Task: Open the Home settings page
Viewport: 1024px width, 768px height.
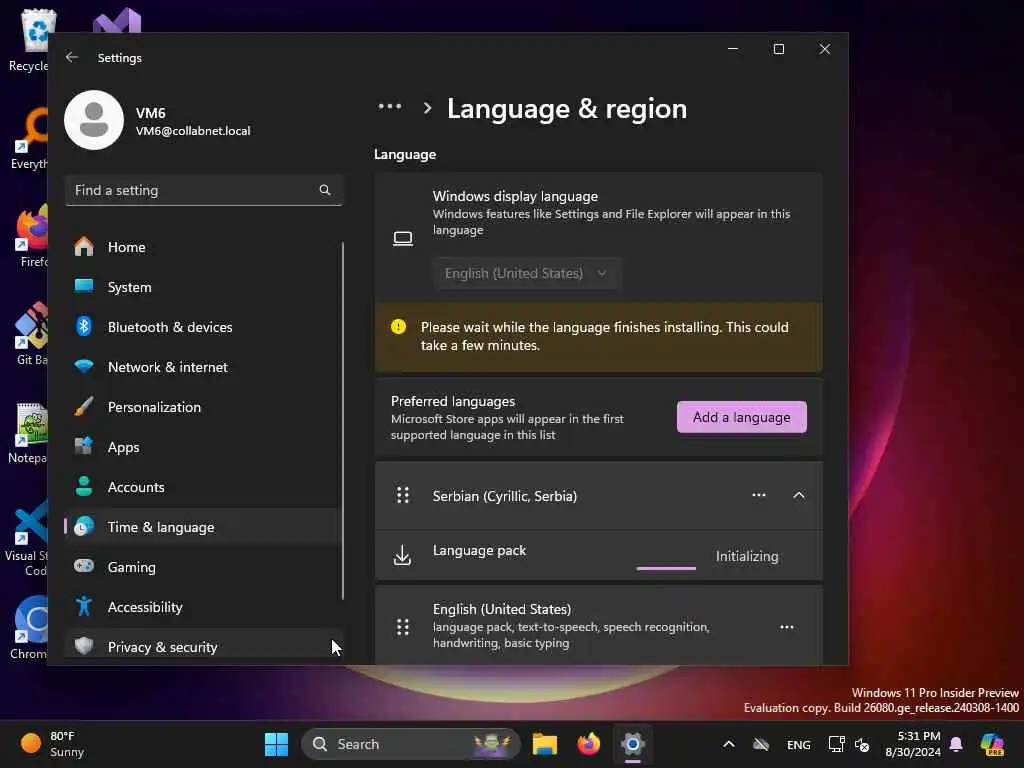Action: click(x=204, y=247)
